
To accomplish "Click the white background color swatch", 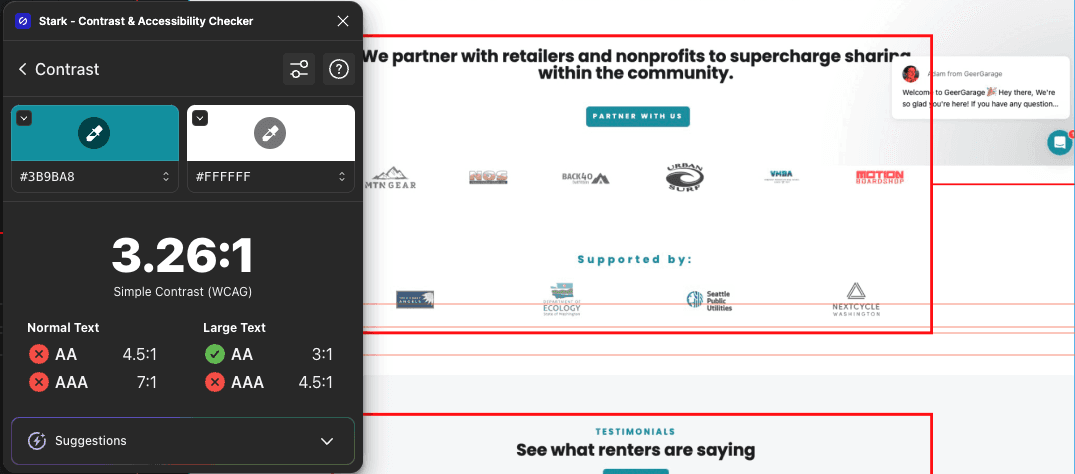I will click(x=271, y=133).
